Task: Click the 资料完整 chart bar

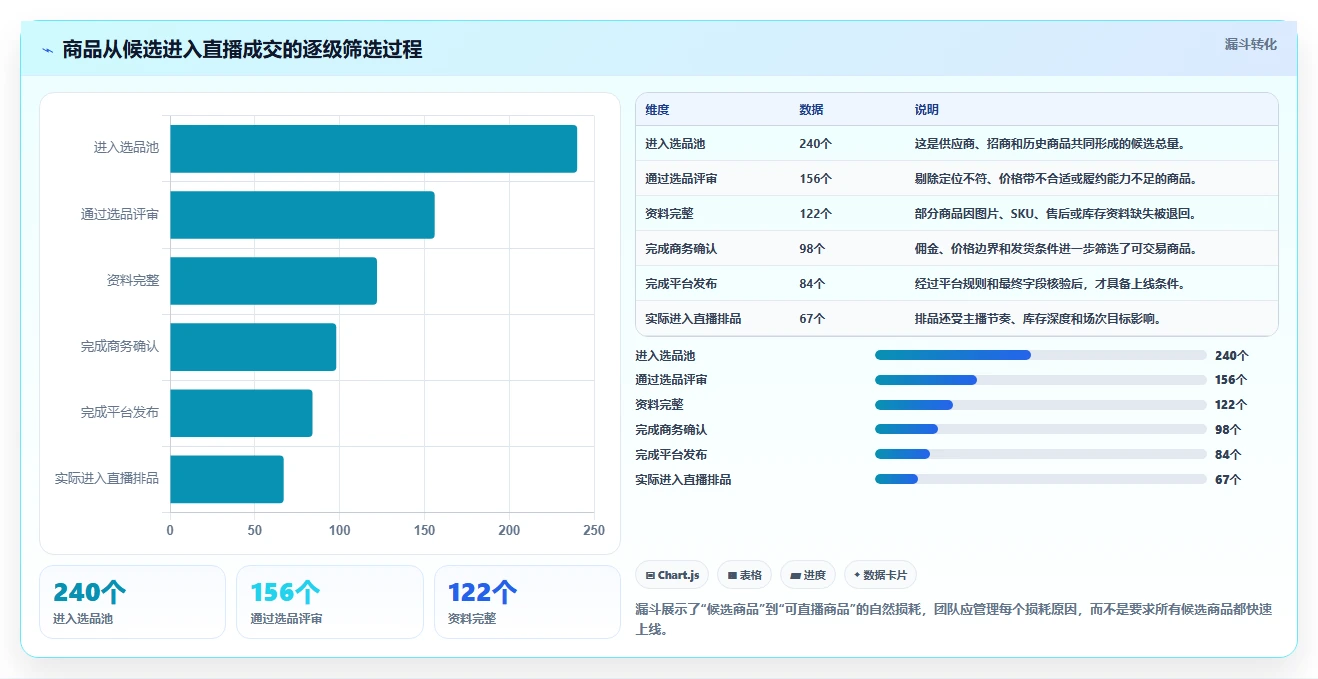Action: tap(273, 280)
